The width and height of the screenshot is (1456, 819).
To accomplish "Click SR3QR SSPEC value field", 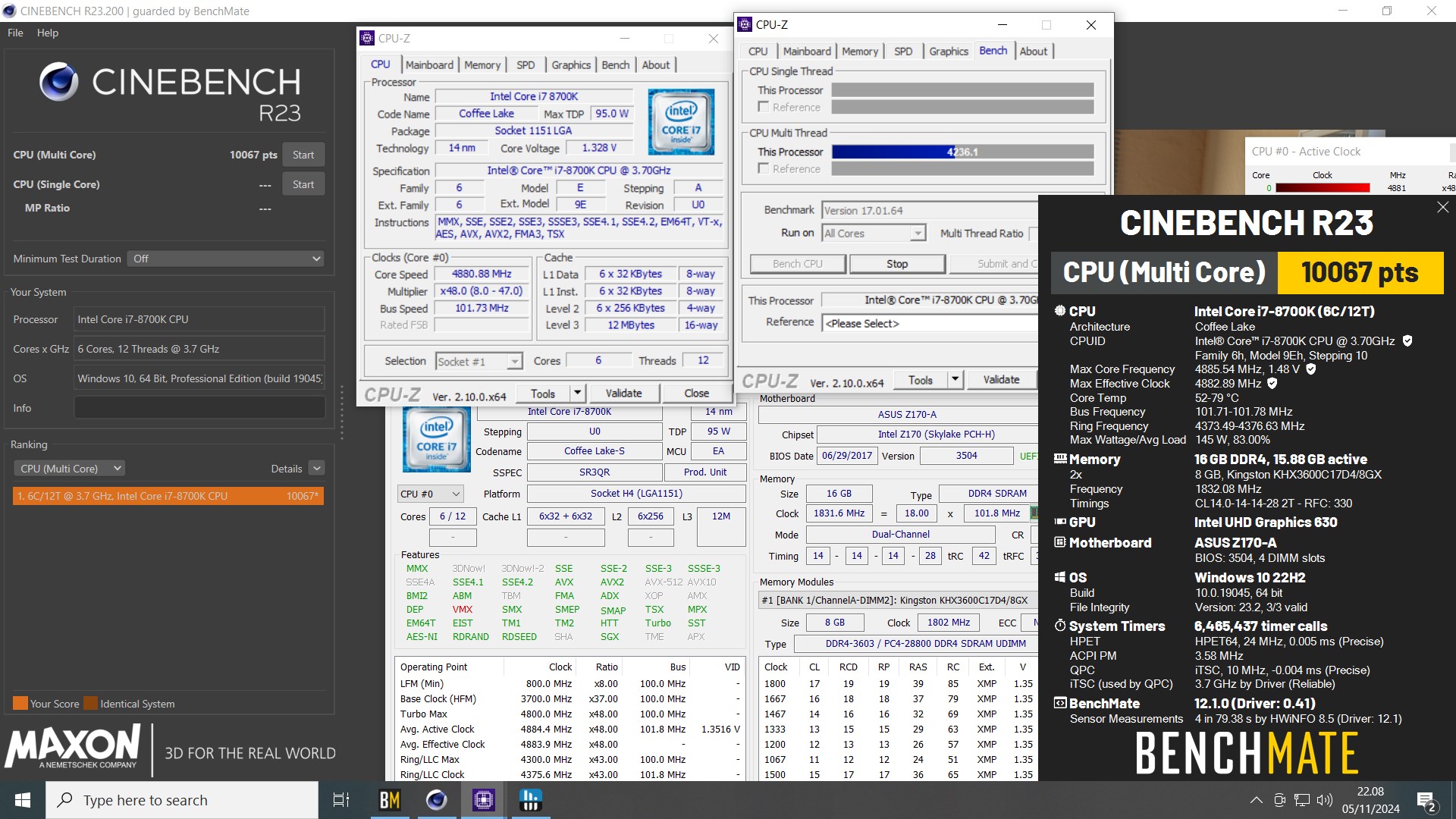I will (x=595, y=472).
